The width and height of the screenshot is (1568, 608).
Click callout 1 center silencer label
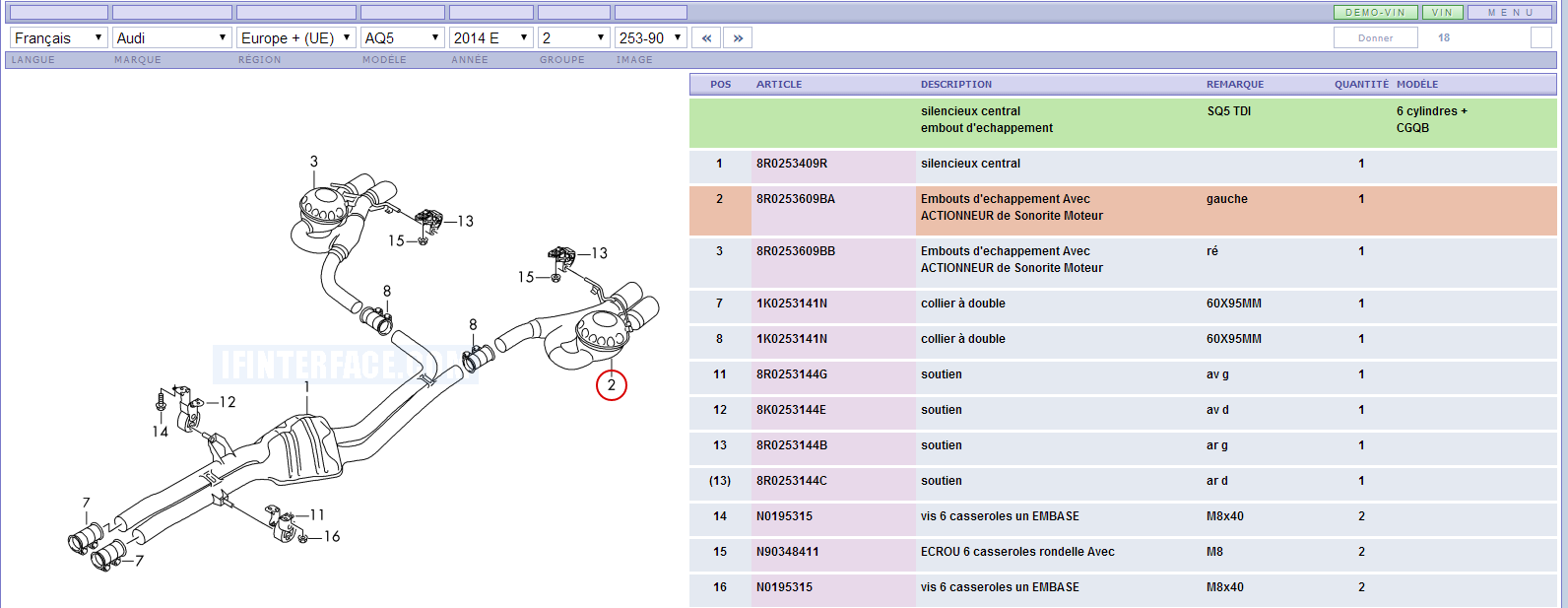point(307,386)
